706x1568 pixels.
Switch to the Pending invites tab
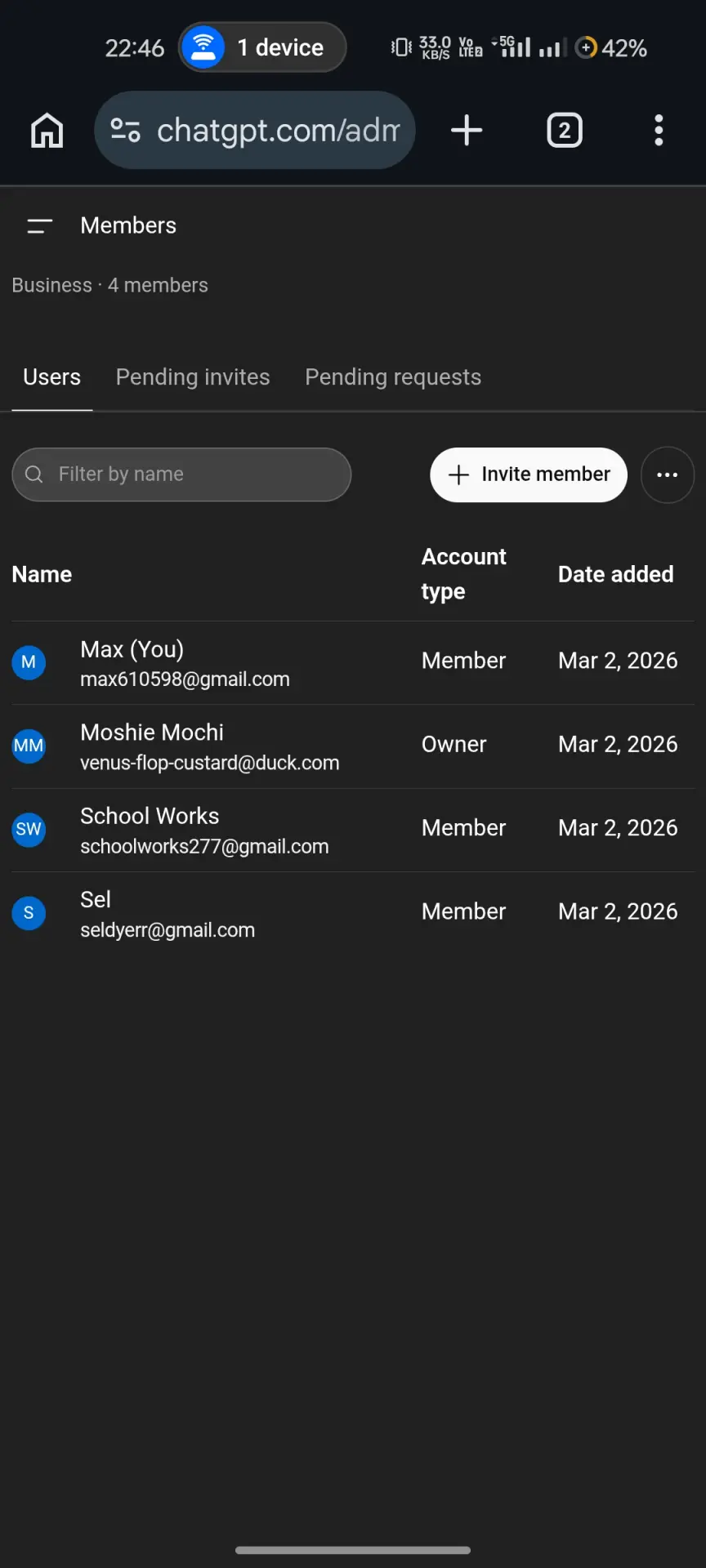[193, 377]
